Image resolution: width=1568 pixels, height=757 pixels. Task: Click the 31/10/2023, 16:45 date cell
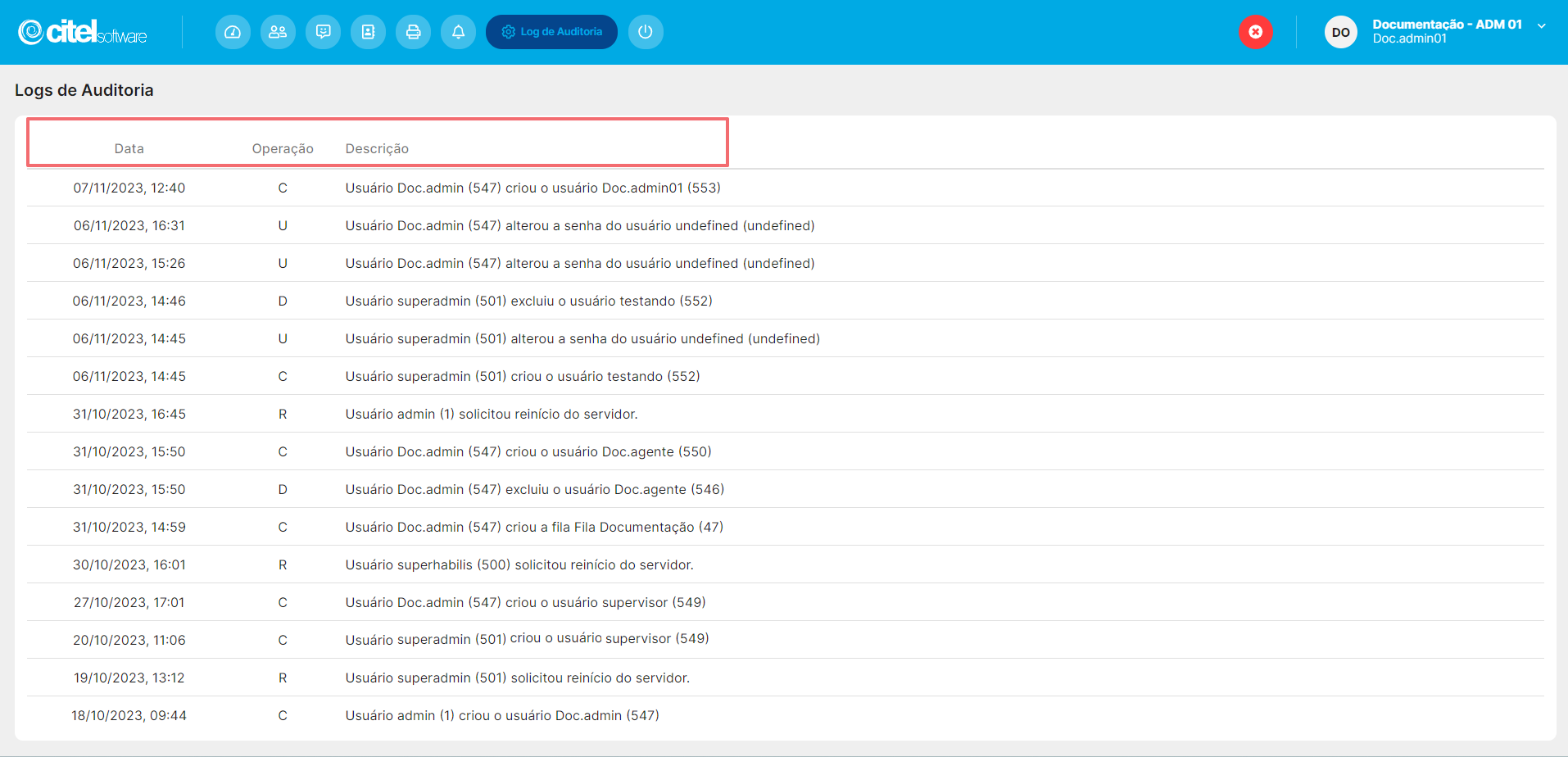click(129, 414)
